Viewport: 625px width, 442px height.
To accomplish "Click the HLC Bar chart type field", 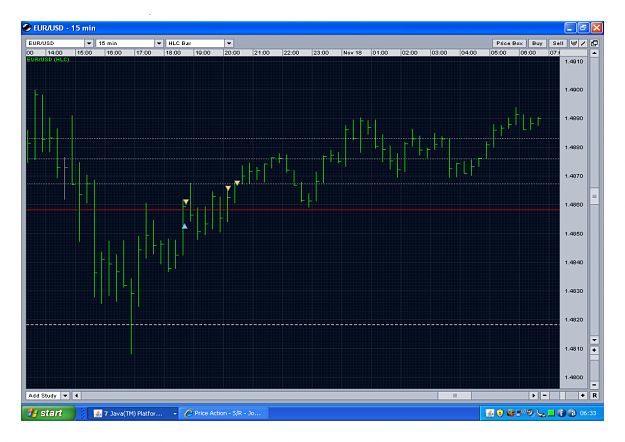I will (x=195, y=43).
